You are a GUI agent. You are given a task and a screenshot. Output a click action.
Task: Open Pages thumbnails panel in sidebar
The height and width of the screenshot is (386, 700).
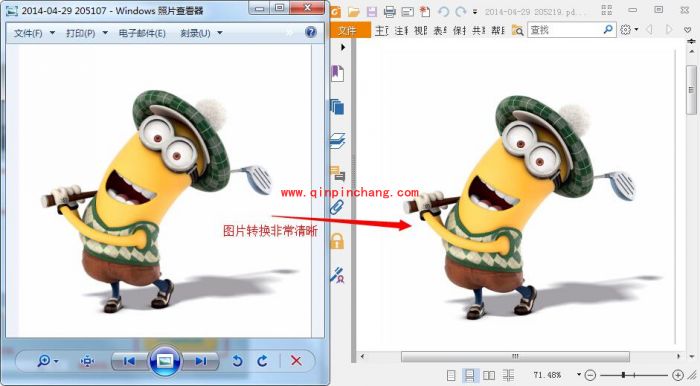(x=337, y=107)
